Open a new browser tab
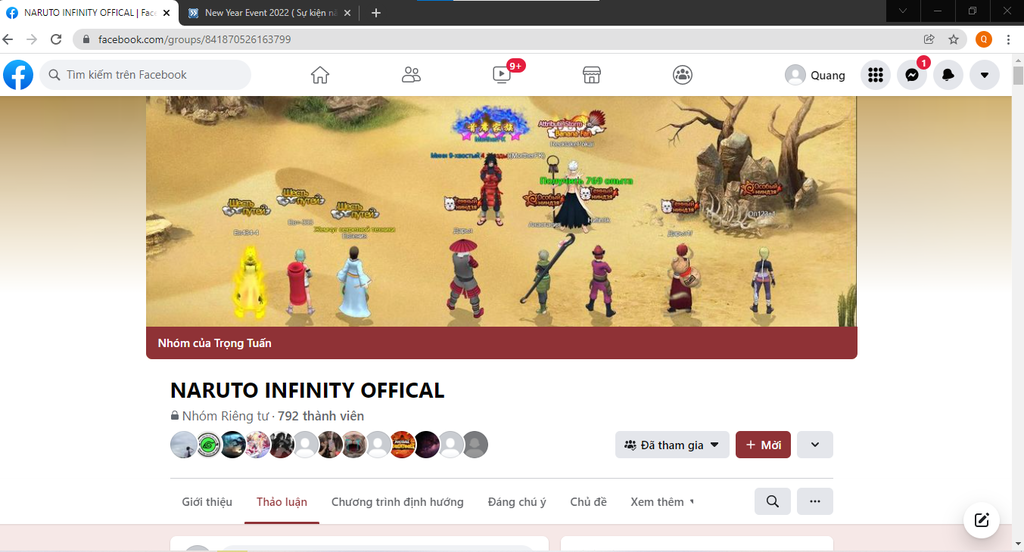Viewport: 1024px width, 552px height. [x=376, y=12]
